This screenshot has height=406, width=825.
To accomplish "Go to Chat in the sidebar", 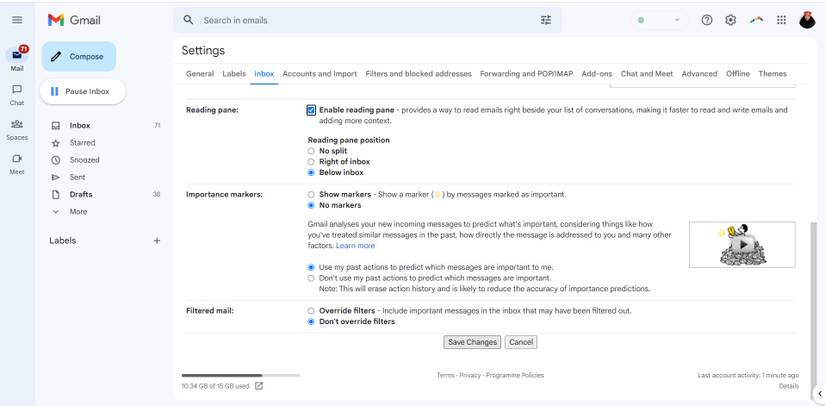I will [x=17, y=94].
